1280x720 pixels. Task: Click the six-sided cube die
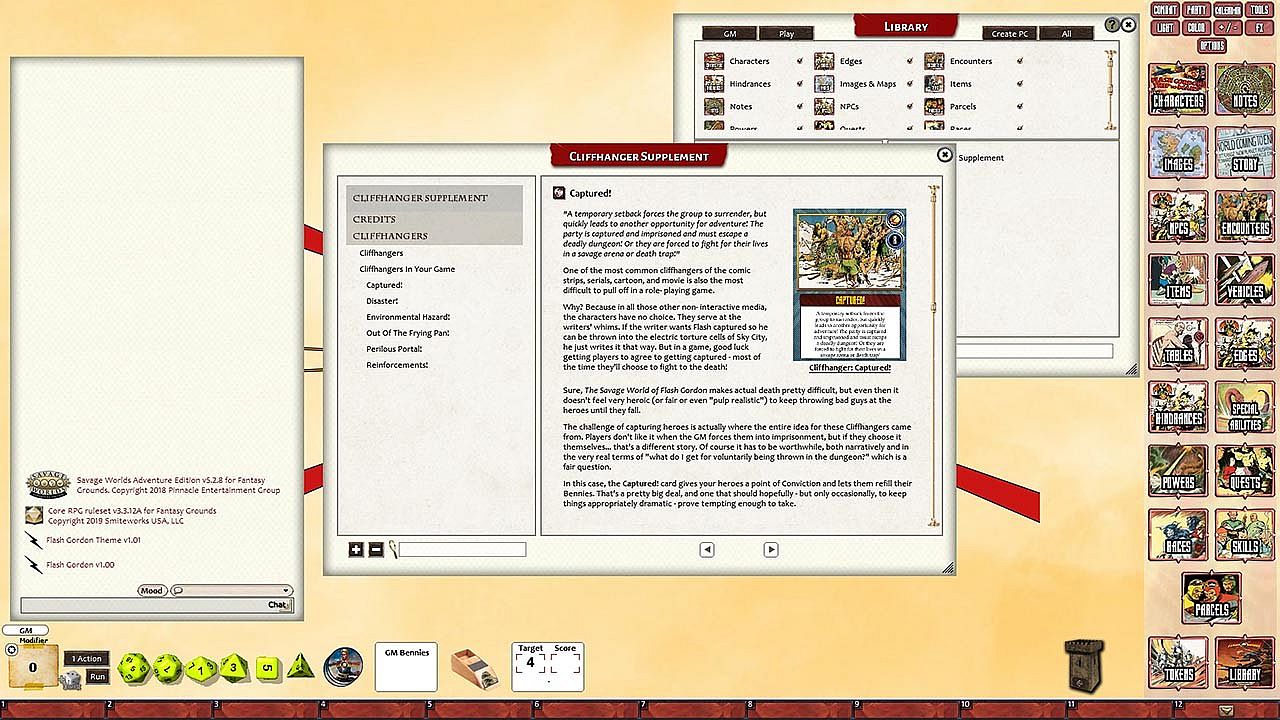pyautogui.click(x=266, y=667)
